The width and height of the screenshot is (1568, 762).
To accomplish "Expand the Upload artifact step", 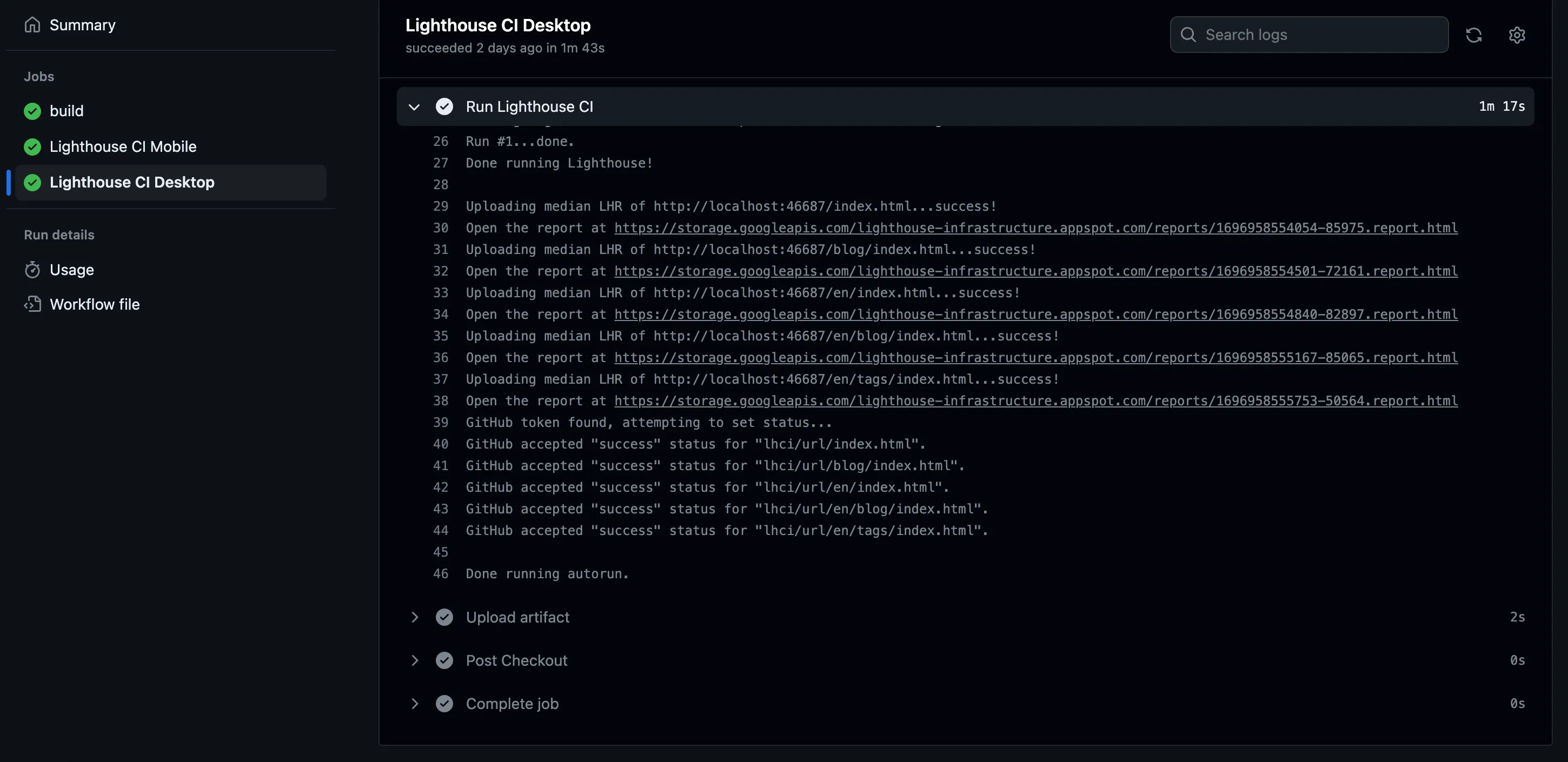I will (415, 617).
